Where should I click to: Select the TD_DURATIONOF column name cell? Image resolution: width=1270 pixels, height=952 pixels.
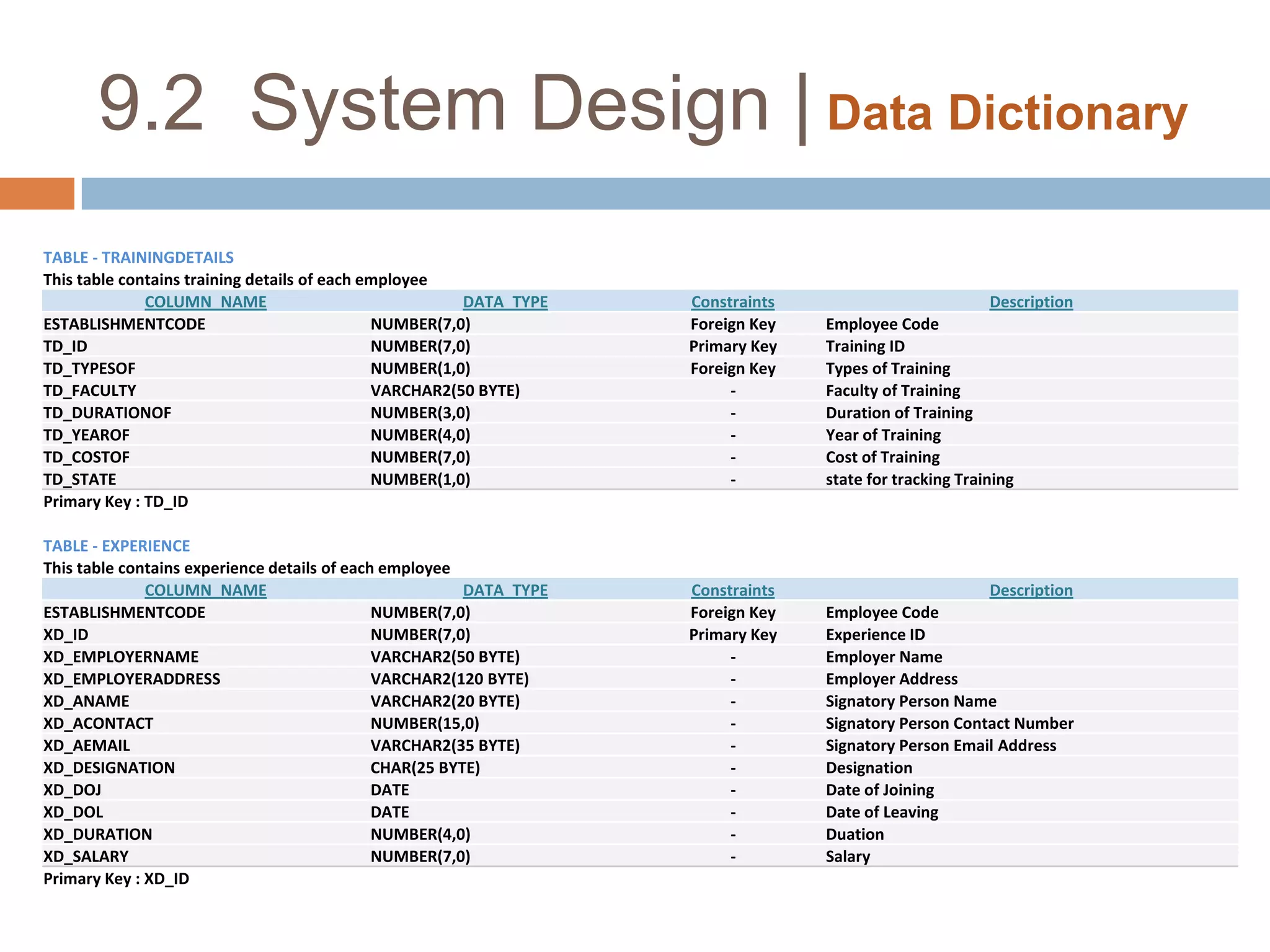[107, 413]
